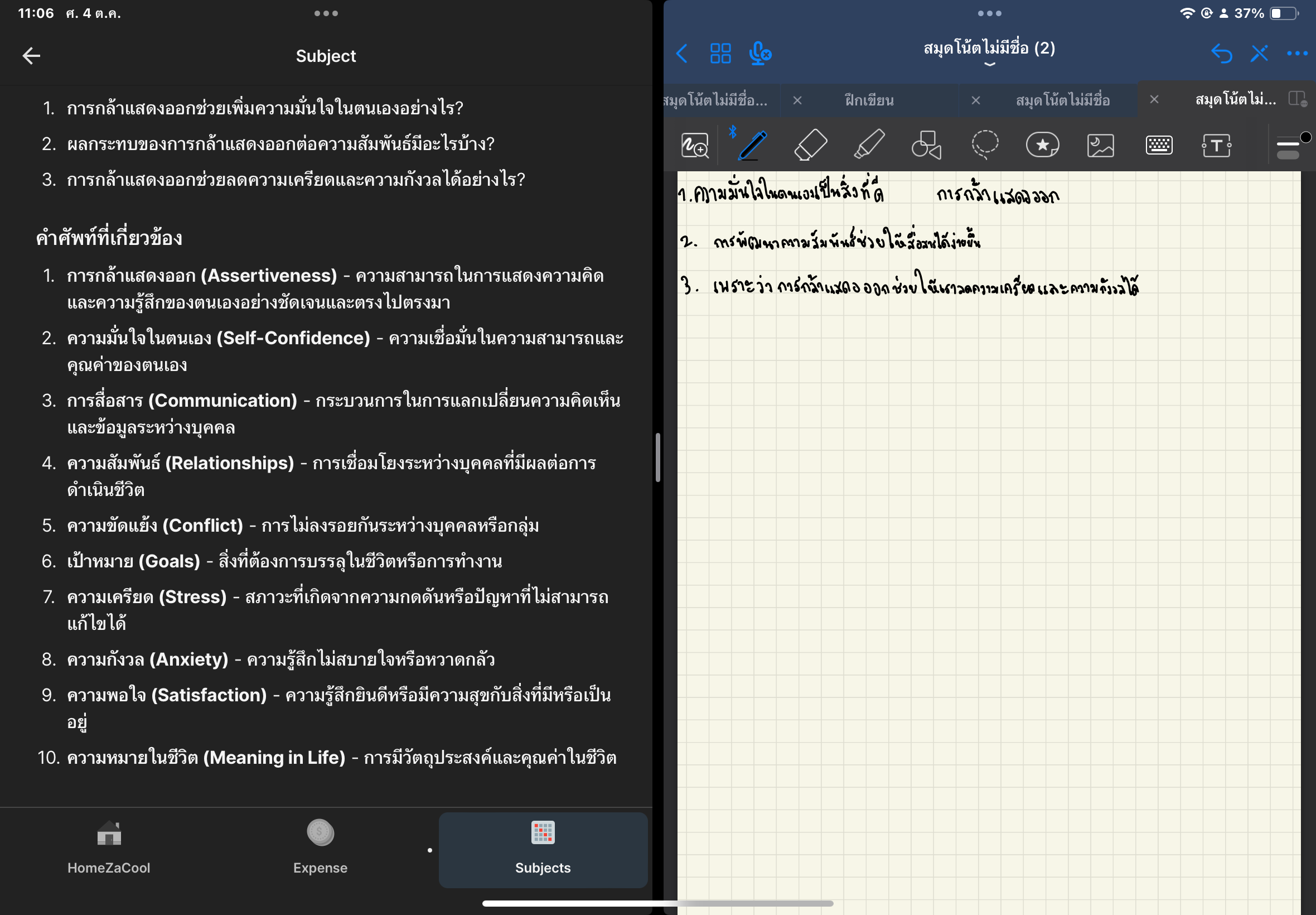Select the Lasso selection tool
Viewport: 1316px width, 915px height.
(985, 145)
